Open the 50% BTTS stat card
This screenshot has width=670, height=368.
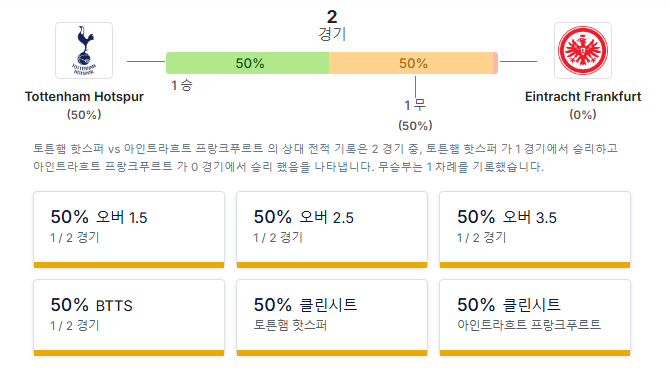(129, 318)
